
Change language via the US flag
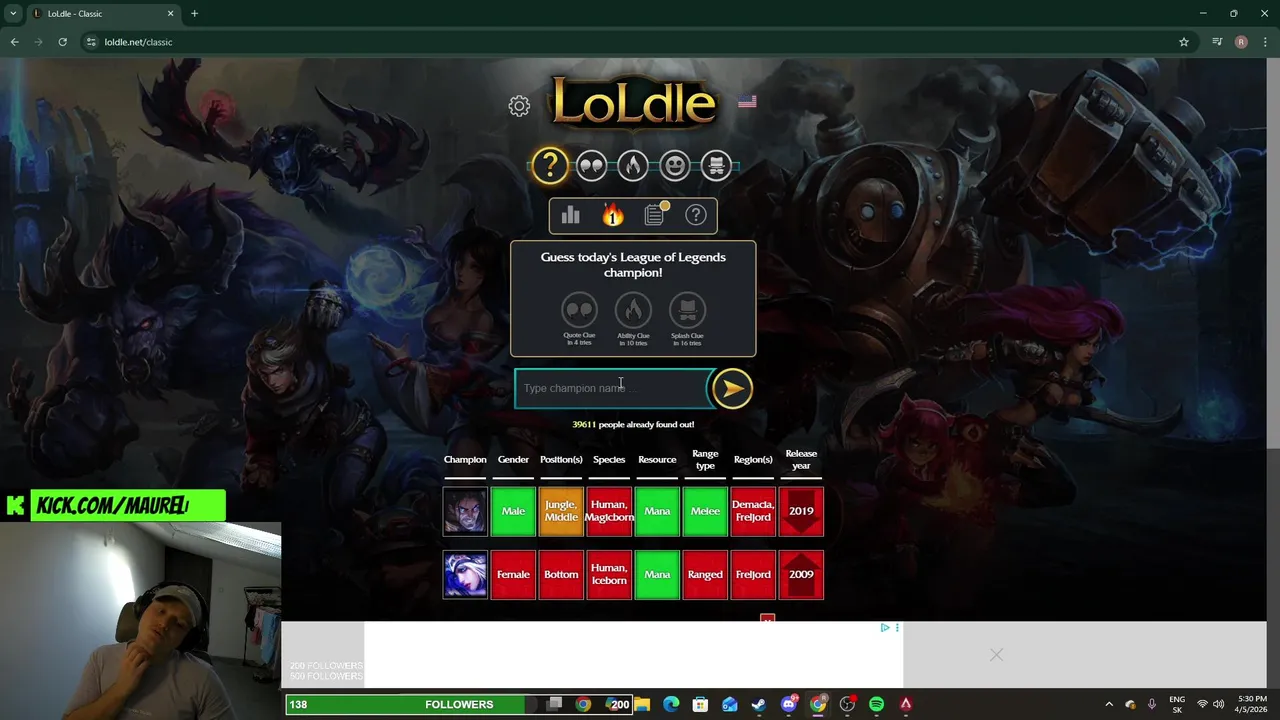[x=747, y=102]
